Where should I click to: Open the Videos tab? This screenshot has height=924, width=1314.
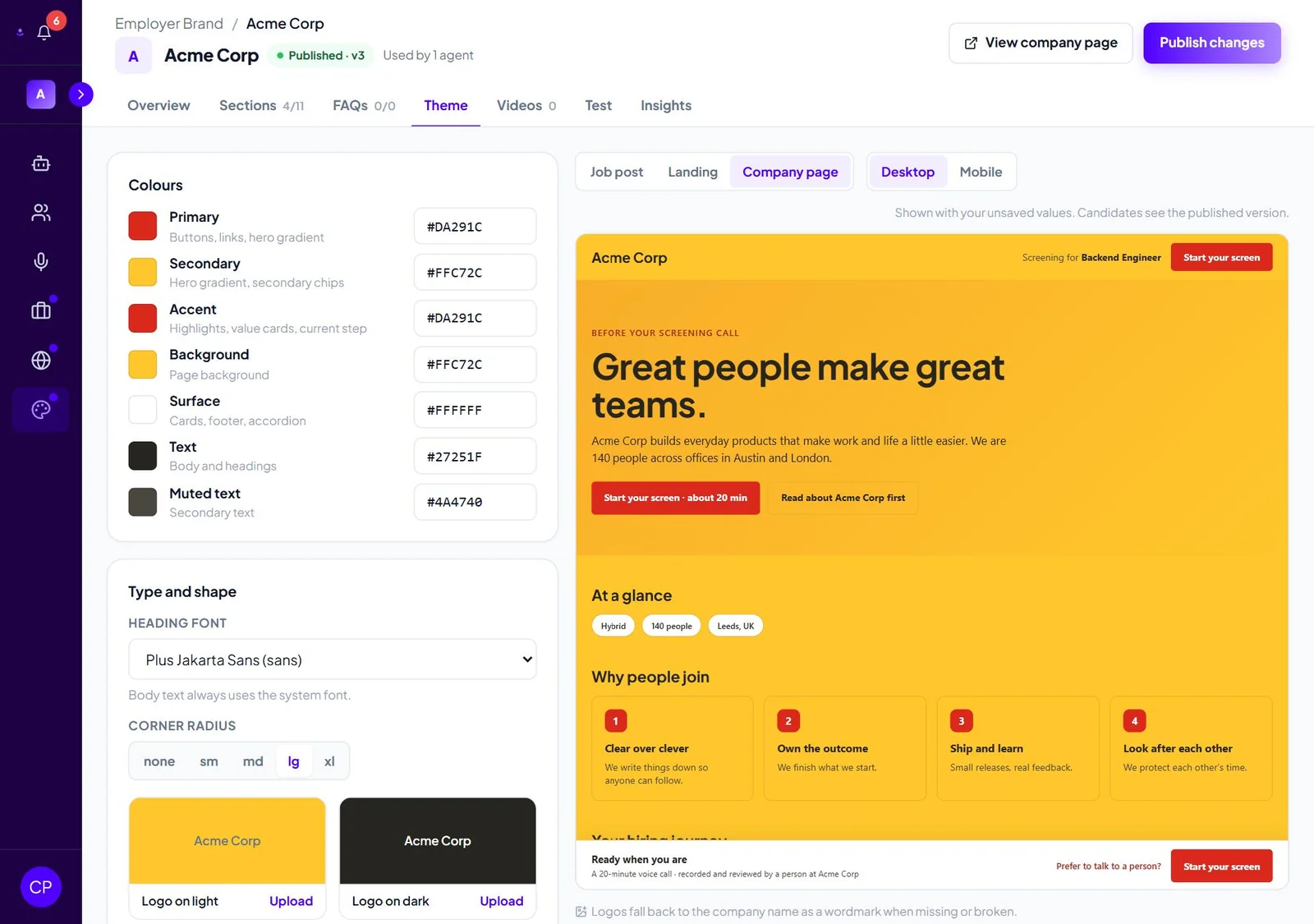(x=526, y=105)
